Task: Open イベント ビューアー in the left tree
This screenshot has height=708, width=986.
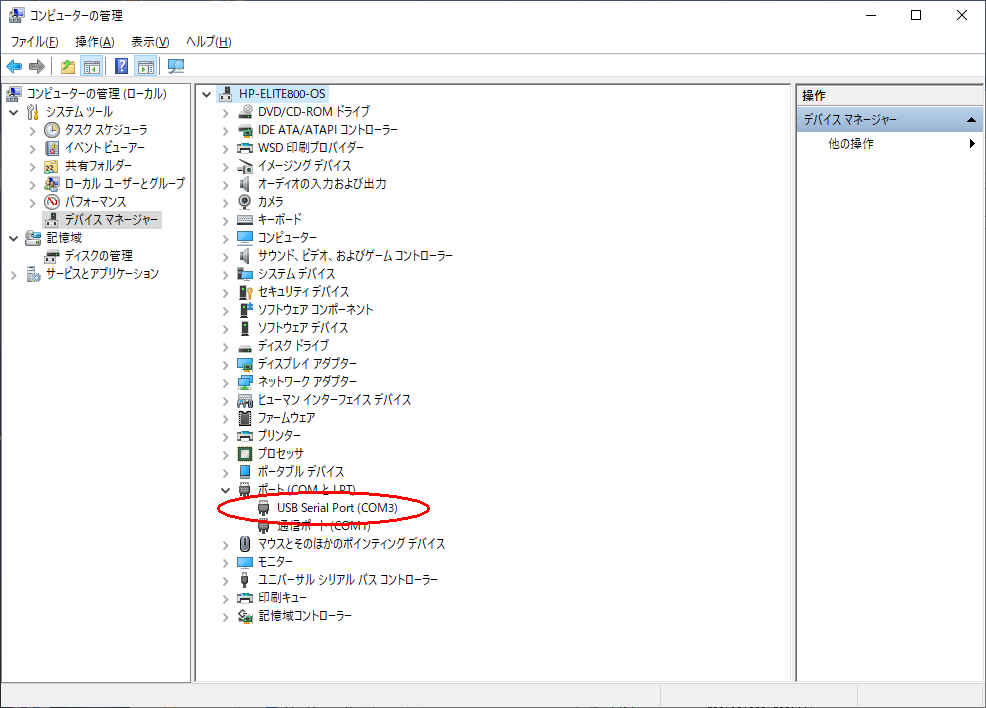Action: tap(104, 148)
